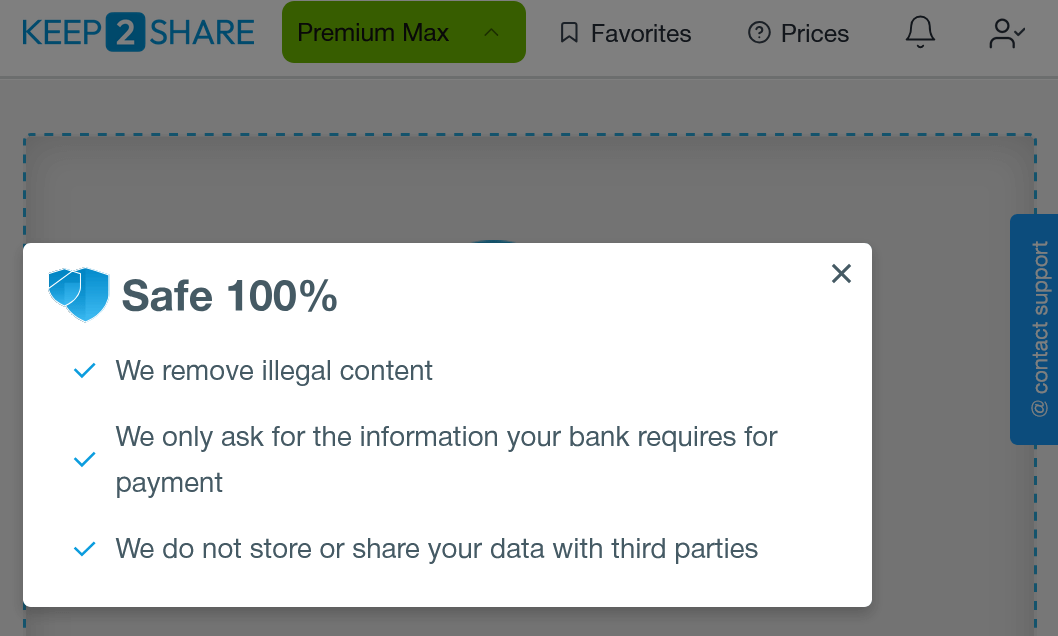Open notifications via the bell icon

pyautogui.click(x=920, y=32)
